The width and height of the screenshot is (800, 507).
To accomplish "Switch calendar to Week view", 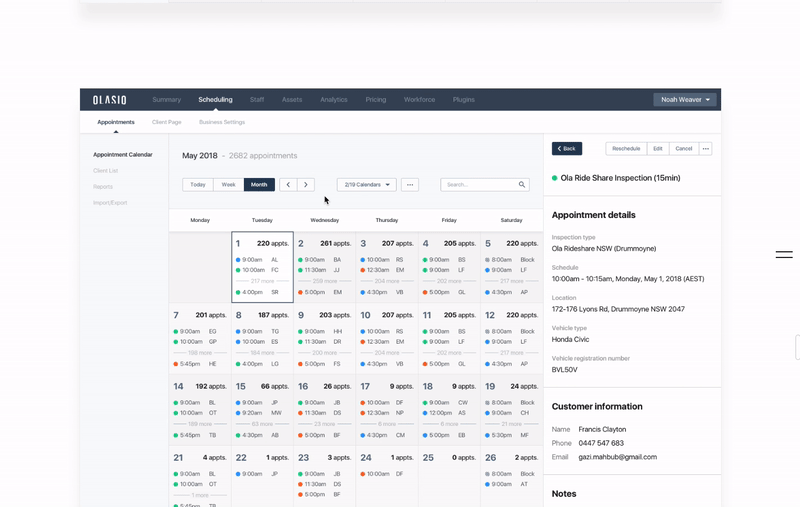I will click(x=228, y=185).
